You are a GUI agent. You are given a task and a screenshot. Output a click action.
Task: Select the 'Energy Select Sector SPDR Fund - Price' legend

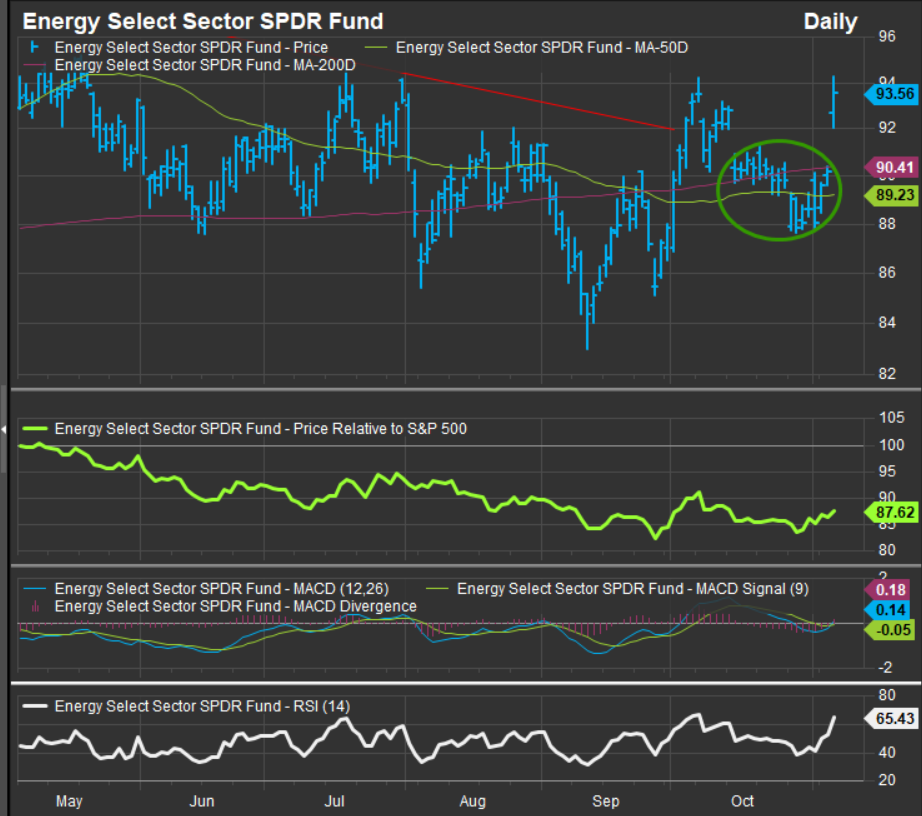tap(191, 47)
